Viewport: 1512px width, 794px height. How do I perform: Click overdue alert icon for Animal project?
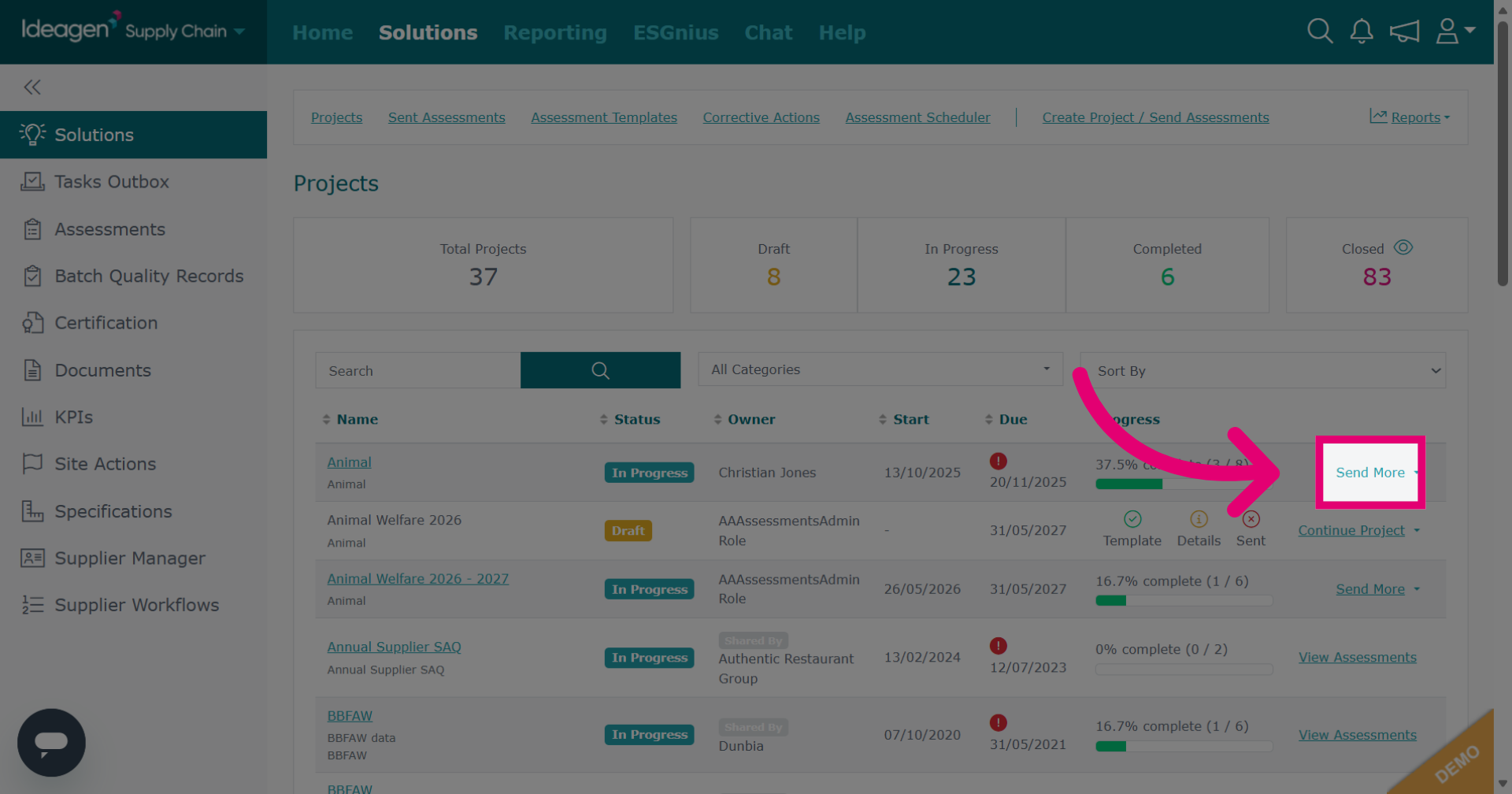999,461
